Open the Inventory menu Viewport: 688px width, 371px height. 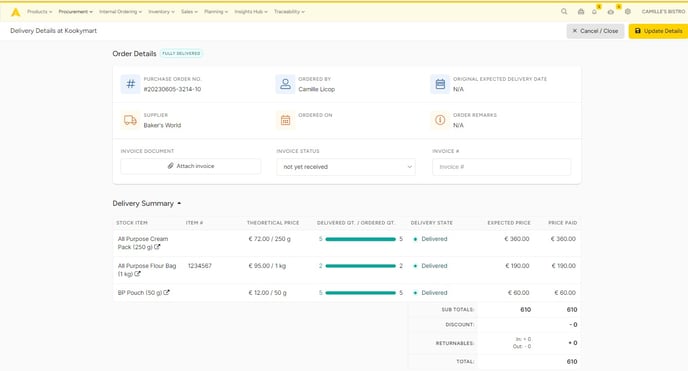(x=161, y=12)
